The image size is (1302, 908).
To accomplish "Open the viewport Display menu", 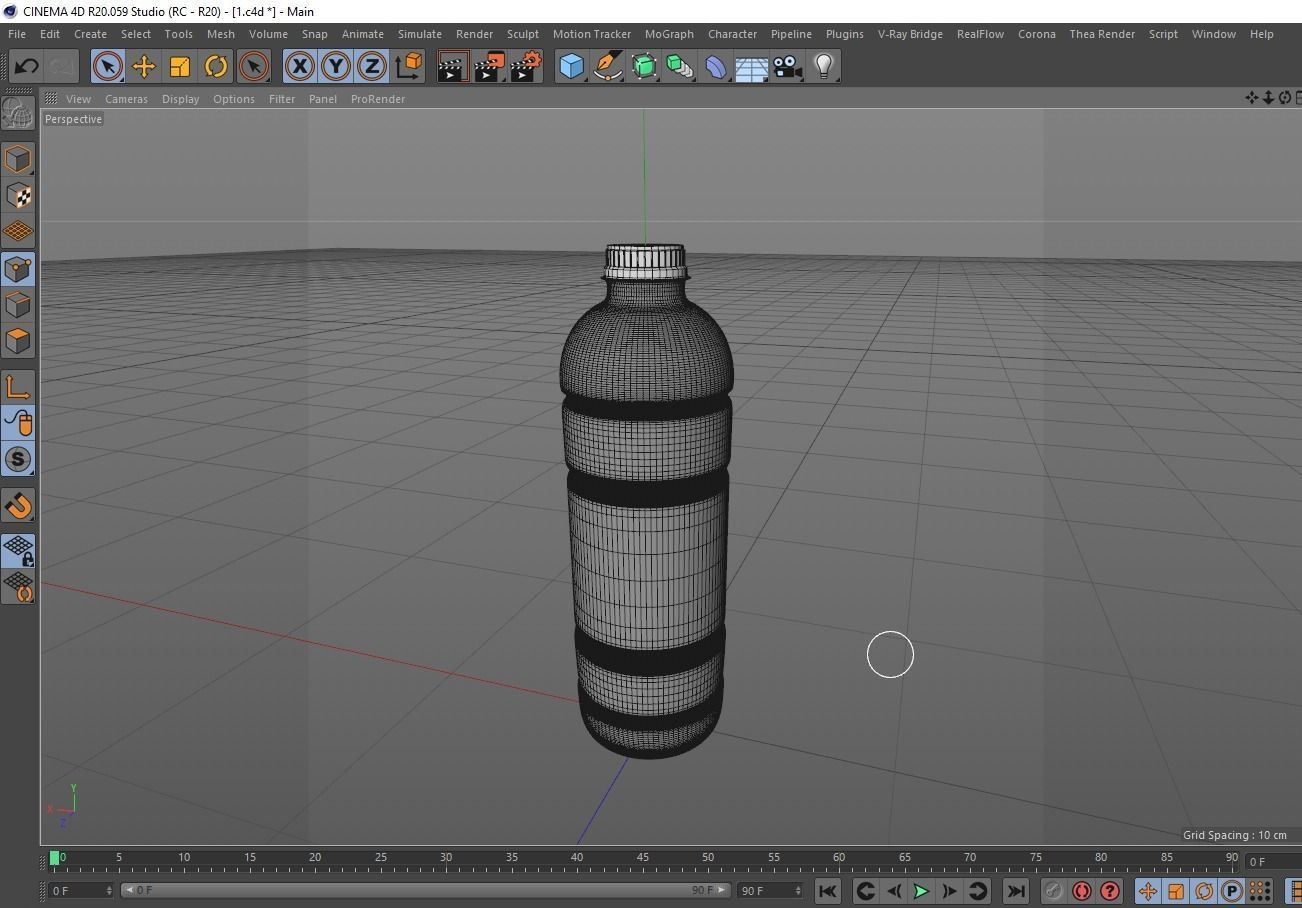I will point(180,99).
